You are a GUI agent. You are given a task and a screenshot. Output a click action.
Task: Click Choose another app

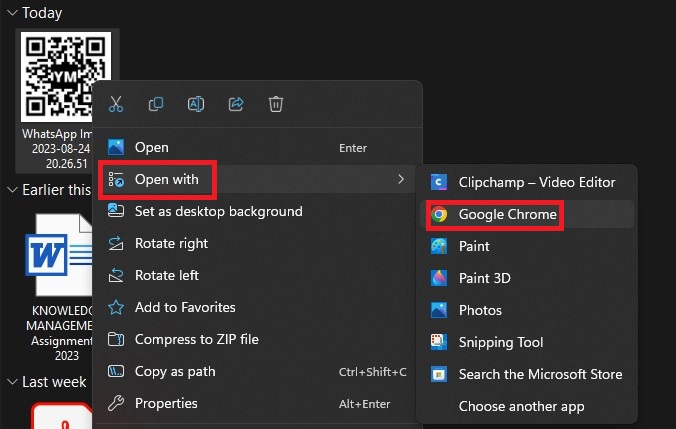click(521, 406)
